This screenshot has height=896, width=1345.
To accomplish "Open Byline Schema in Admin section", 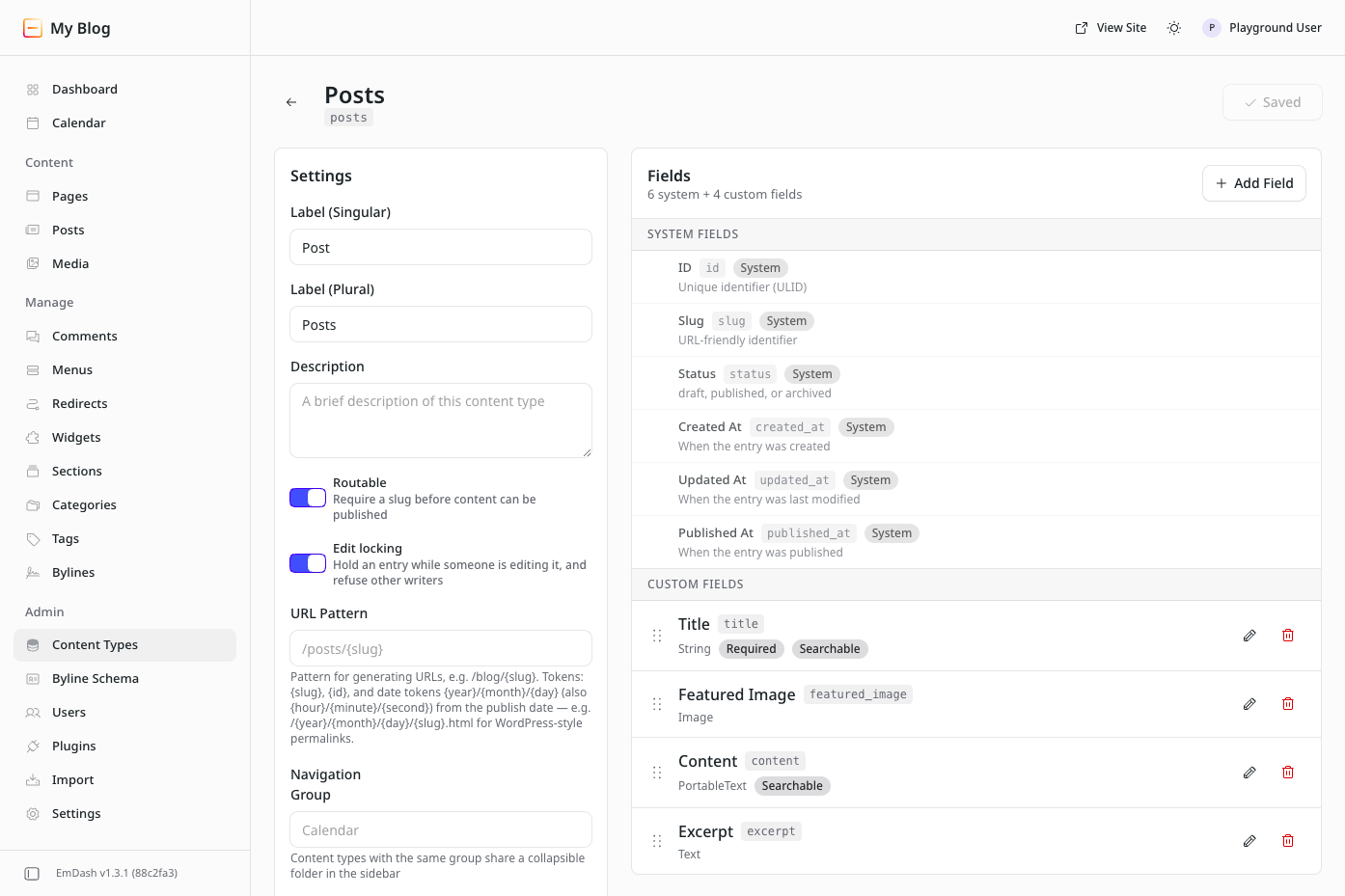I will [124, 679].
